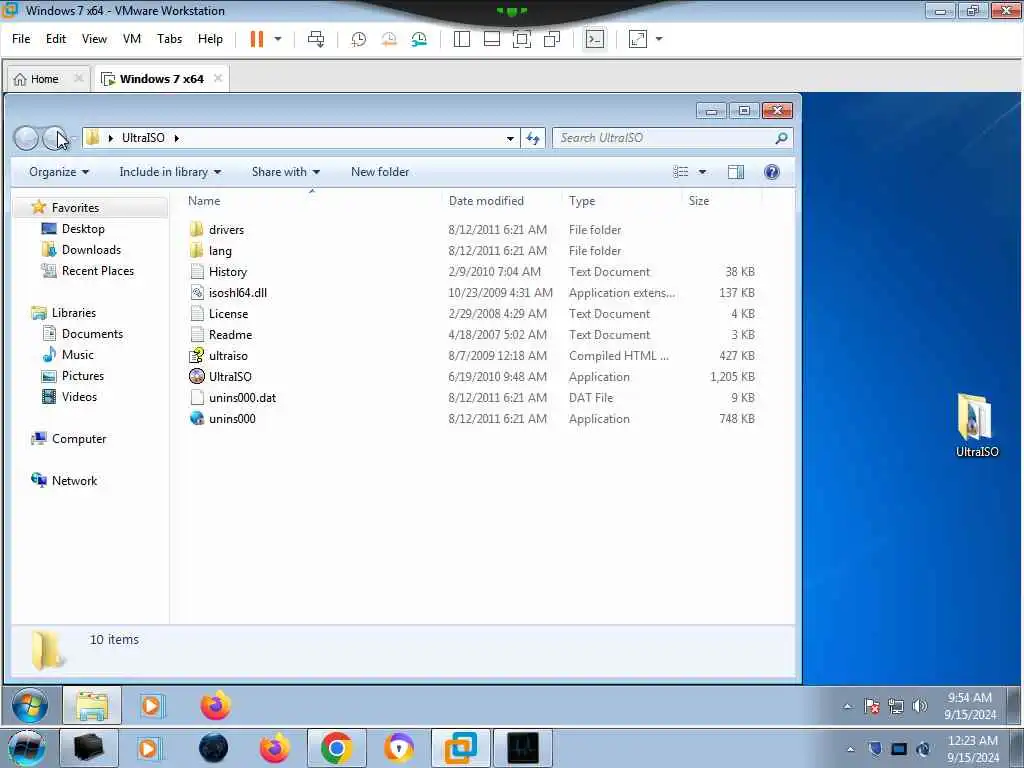The height and width of the screenshot is (768, 1024).
Task: Click the Search UltraISO input field
Action: coord(663,138)
